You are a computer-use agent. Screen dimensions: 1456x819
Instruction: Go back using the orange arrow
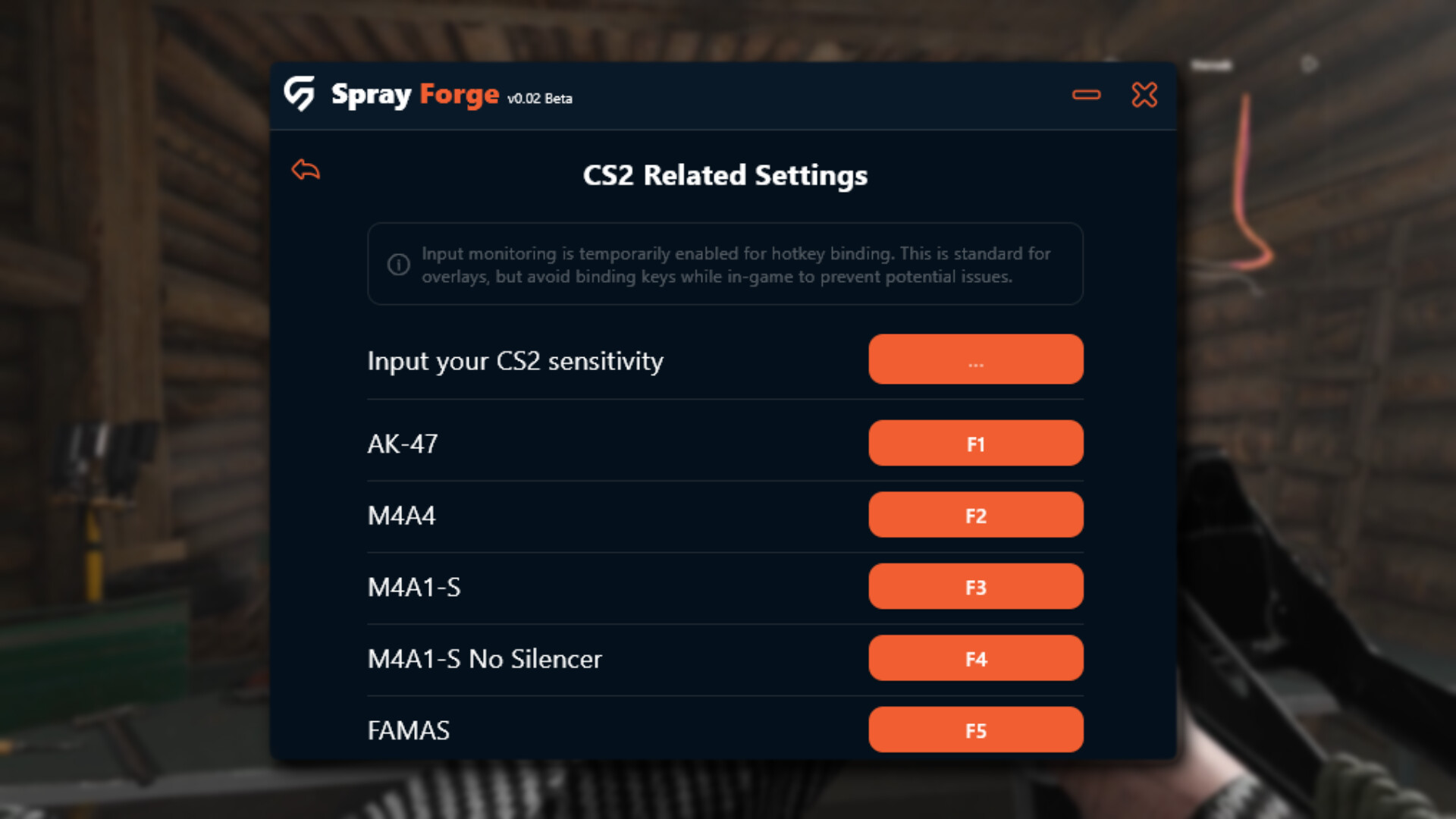pos(306,170)
